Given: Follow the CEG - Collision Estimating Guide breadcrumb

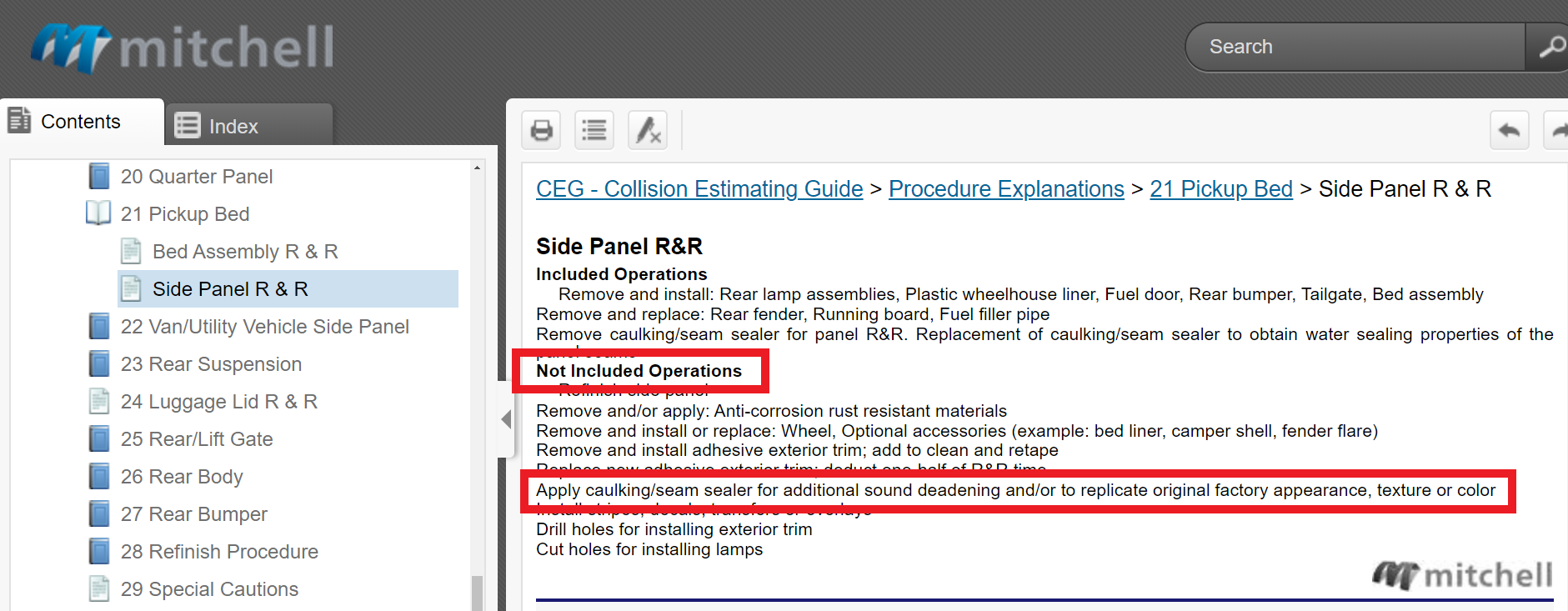Looking at the screenshot, I should pos(699,189).
